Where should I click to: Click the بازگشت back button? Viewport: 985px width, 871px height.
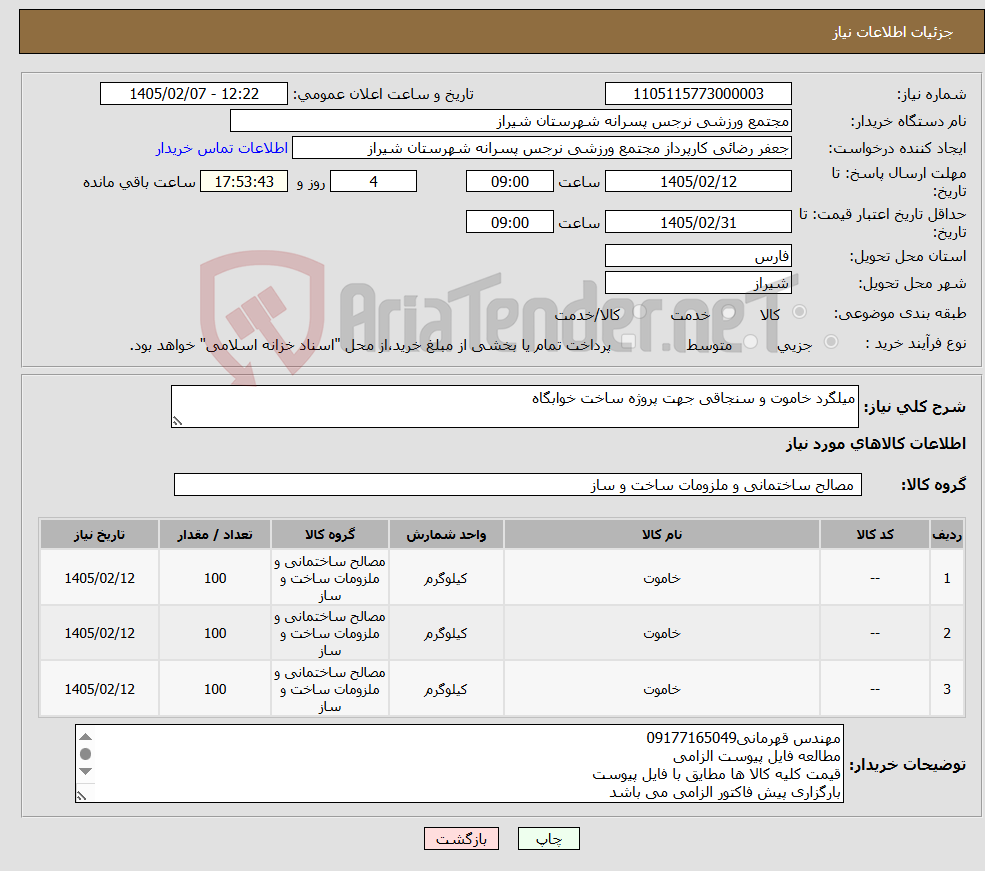(x=461, y=839)
